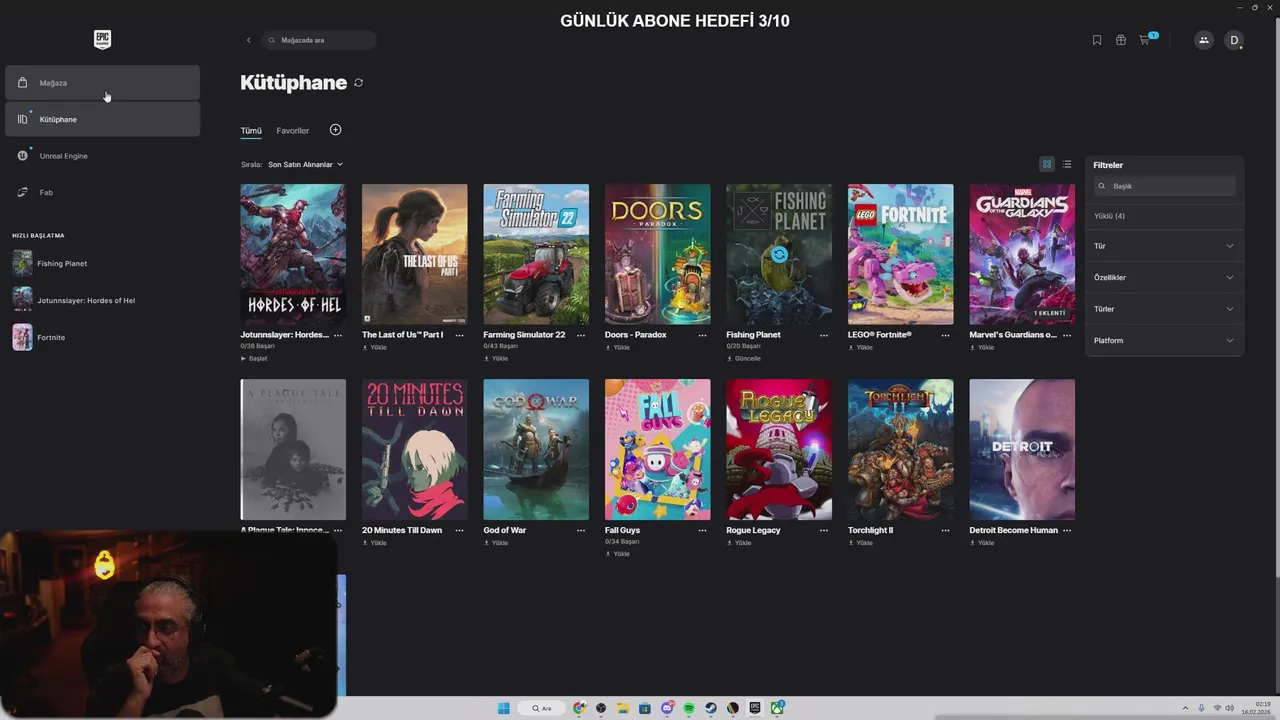Open the gift redeem icon
1280x720 pixels.
[x=1121, y=40]
